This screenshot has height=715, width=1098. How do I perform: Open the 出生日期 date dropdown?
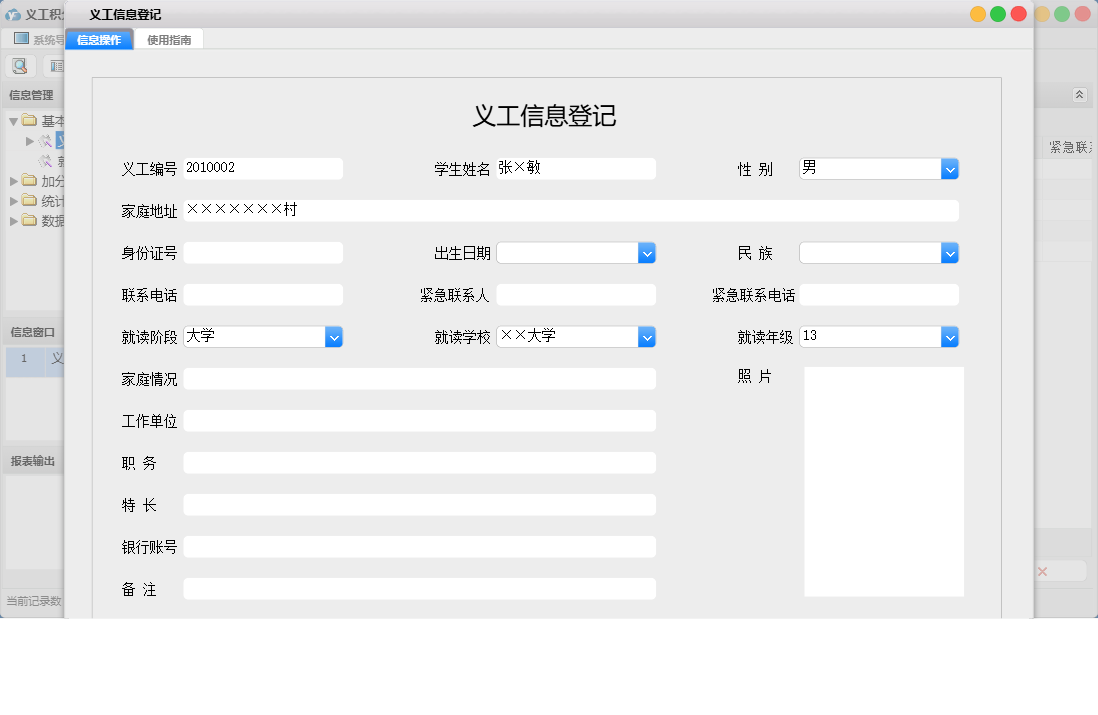coord(647,252)
